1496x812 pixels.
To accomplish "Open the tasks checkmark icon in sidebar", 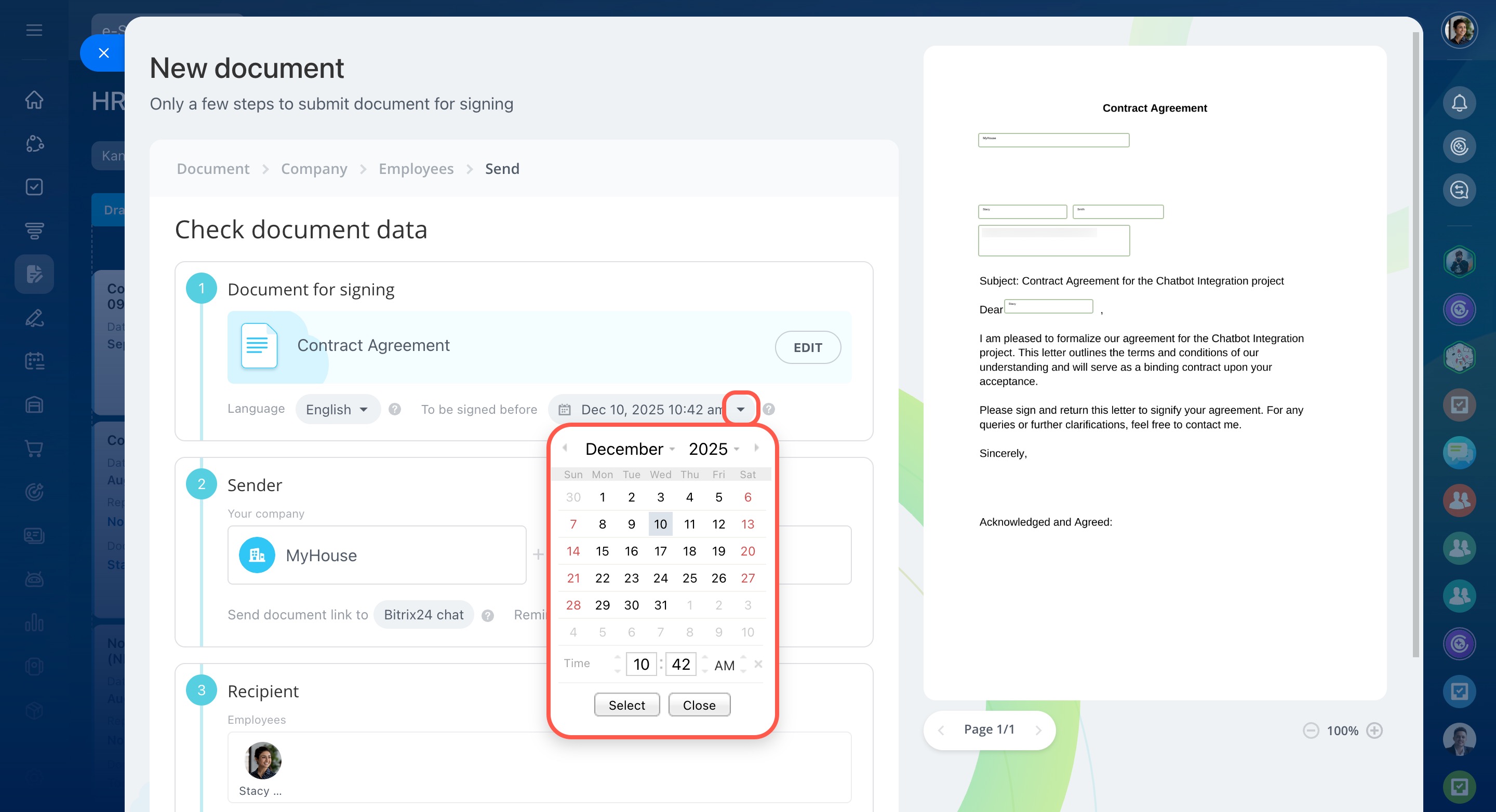I will click(x=34, y=187).
